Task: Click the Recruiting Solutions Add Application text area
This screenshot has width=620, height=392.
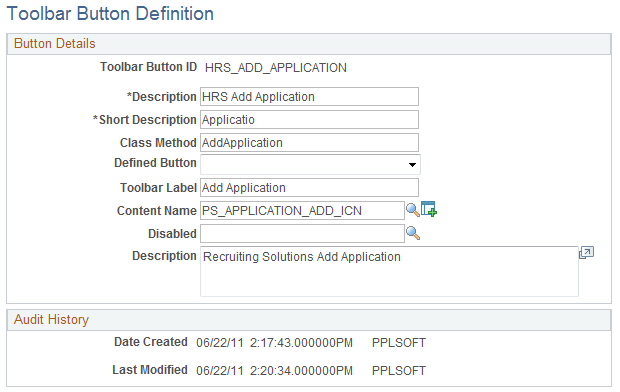Action: [x=389, y=271]
